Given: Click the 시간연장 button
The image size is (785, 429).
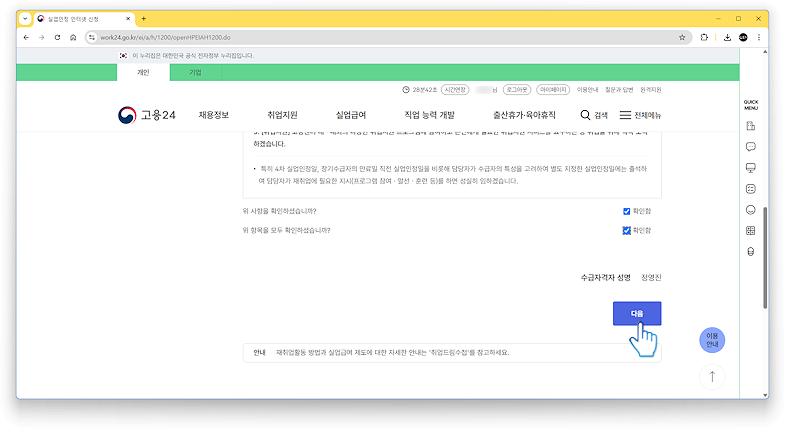Looking at the screenshot, I should 455,90.
